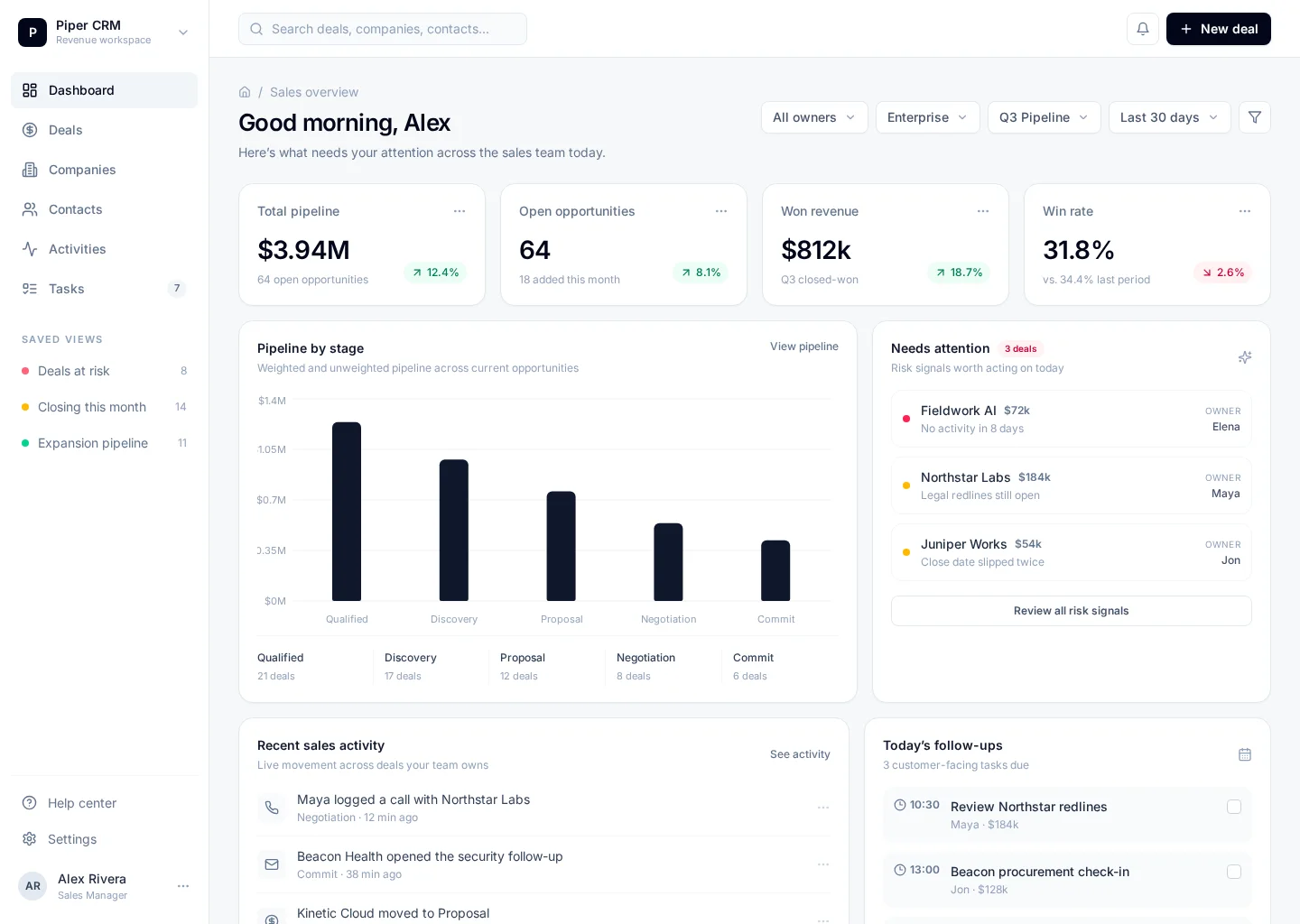Navigate to Contacts page

(x=104, y=209)
